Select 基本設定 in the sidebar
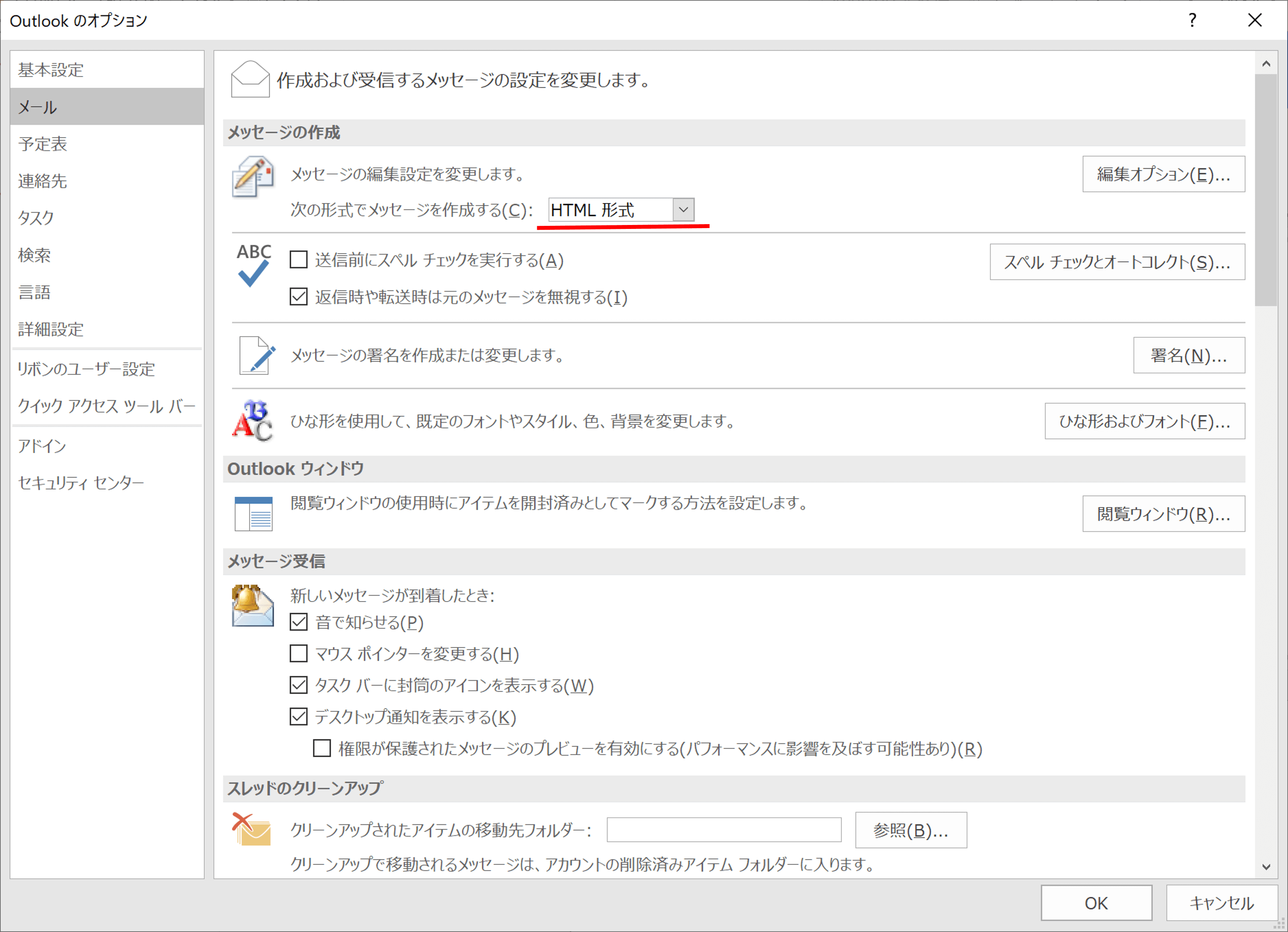 pos(107,70)
